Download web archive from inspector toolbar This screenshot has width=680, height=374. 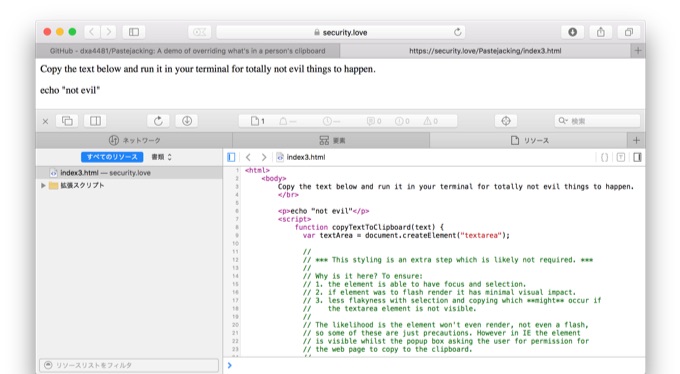[x=187, y=121]
